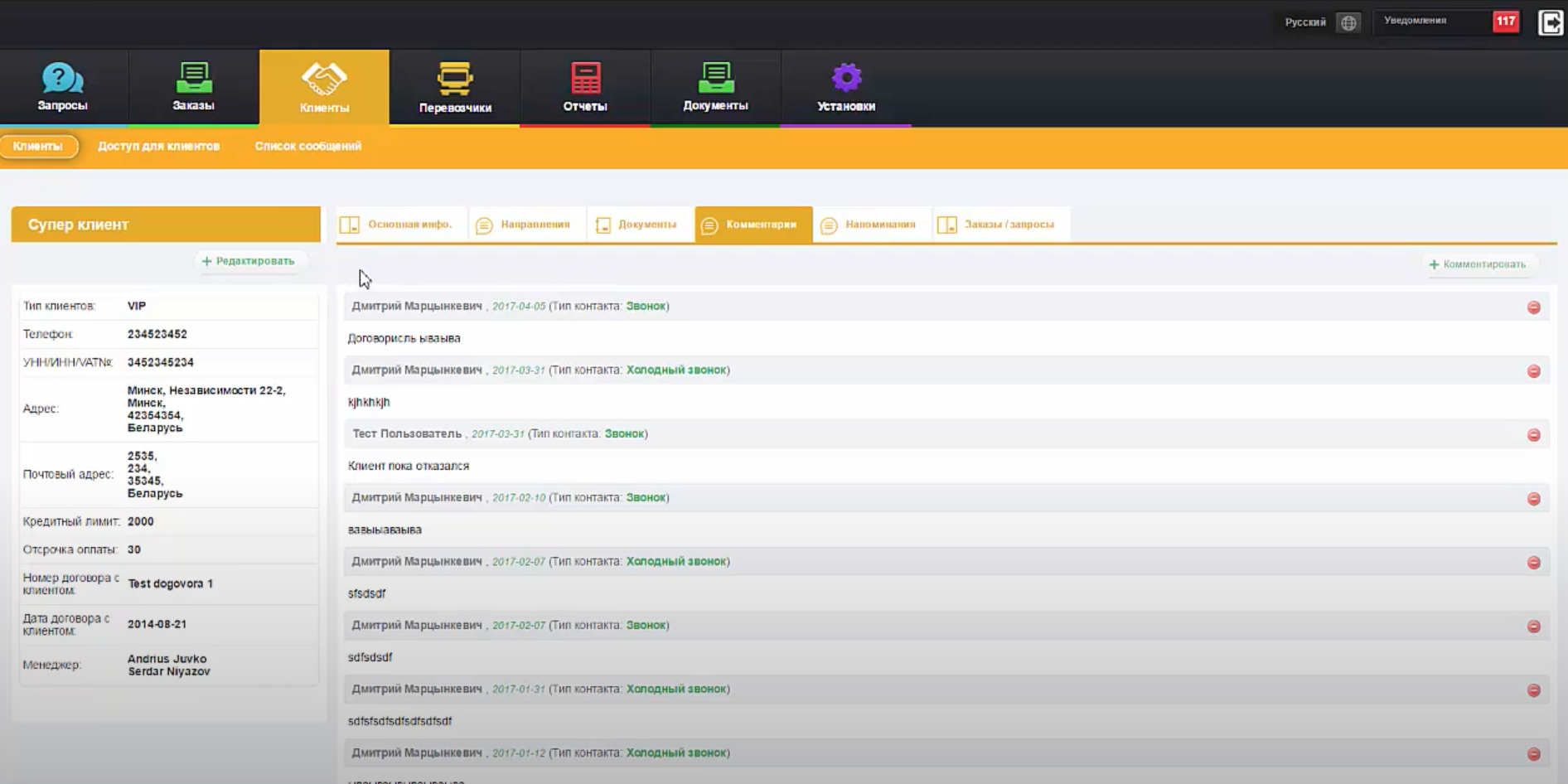Open the Список сообщений submenu item
1568x784 pixels.
[308, 146]
